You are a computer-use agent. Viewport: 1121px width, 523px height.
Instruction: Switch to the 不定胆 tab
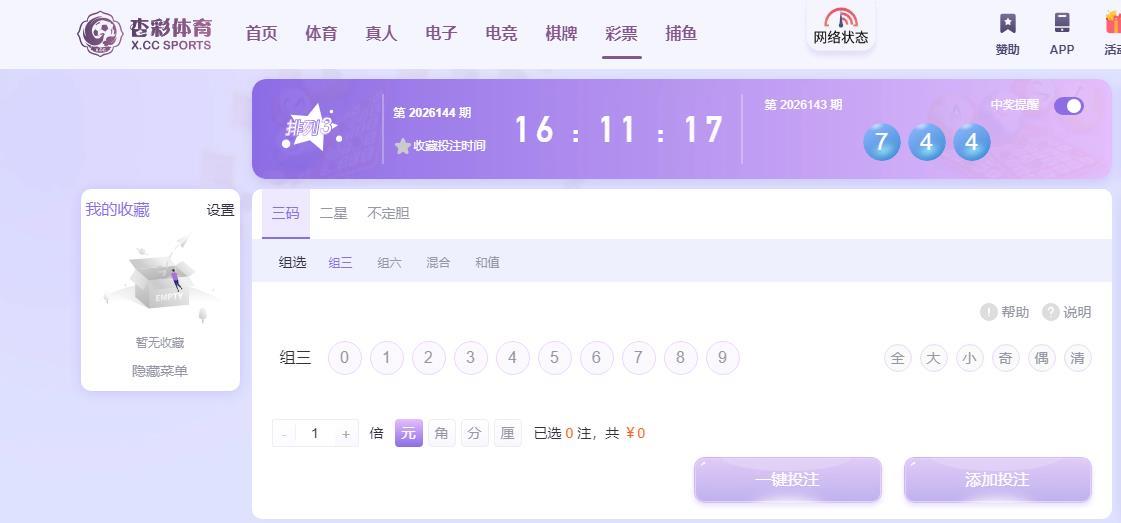pos(388,214)
